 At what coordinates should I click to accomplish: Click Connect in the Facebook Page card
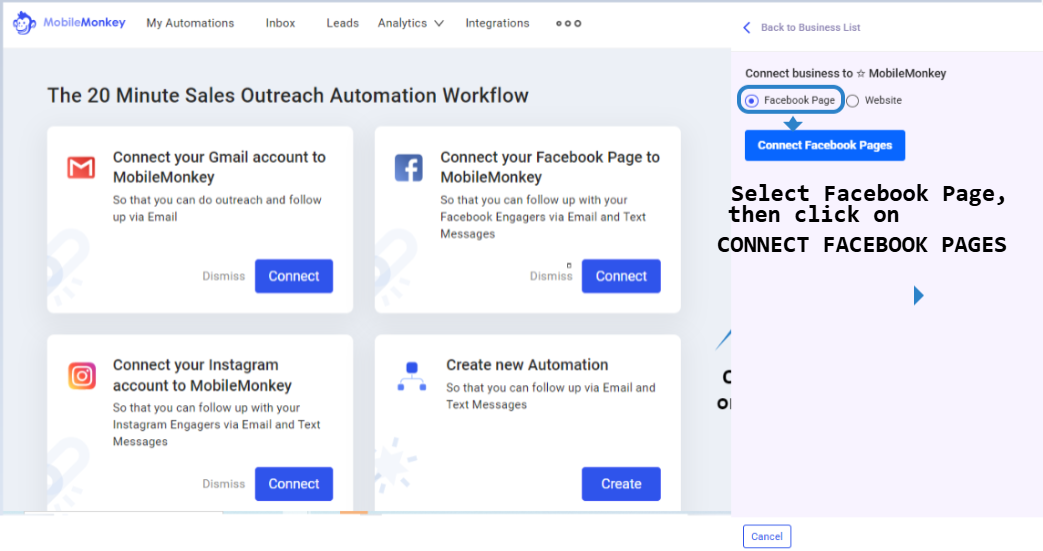point(621,276)
